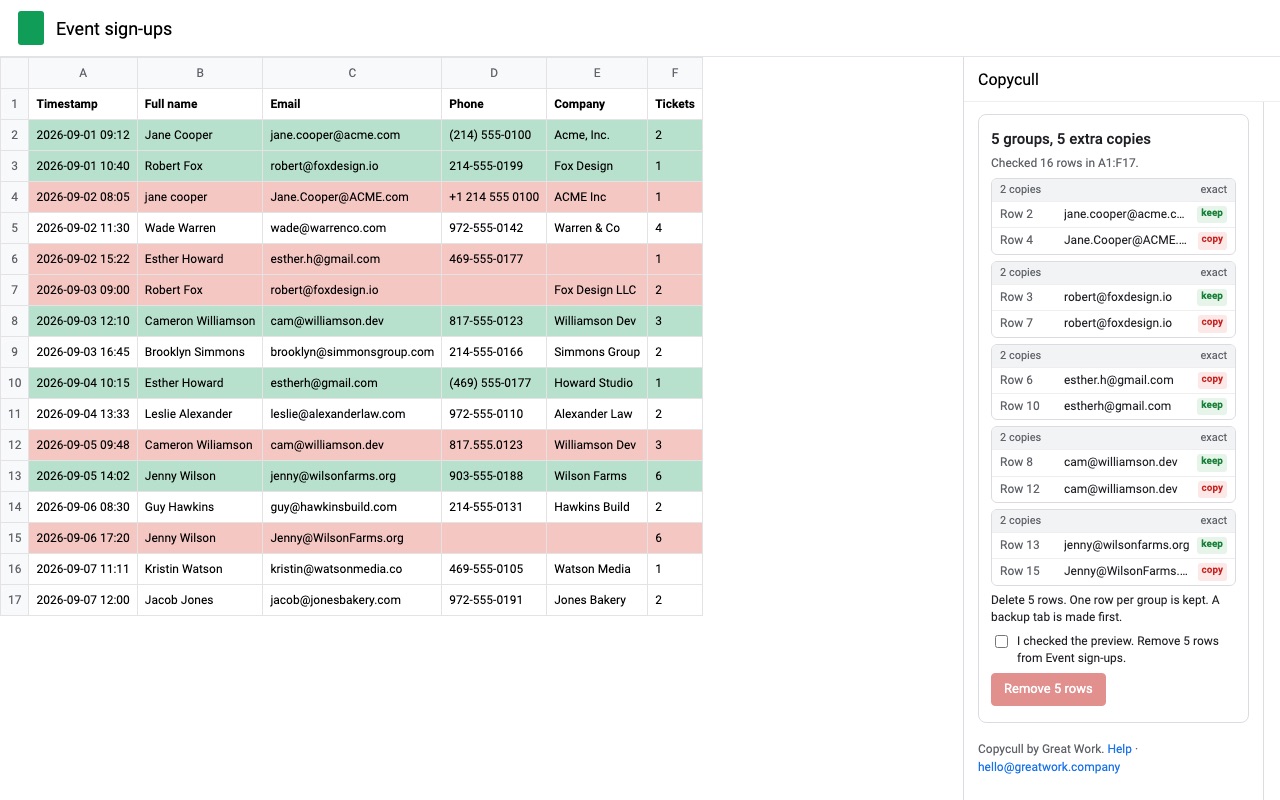The width and height of the screenshot is (1280, 800).
Task: Click the 'keep' badge for Row 13
Action: [x=1212, y=545]
